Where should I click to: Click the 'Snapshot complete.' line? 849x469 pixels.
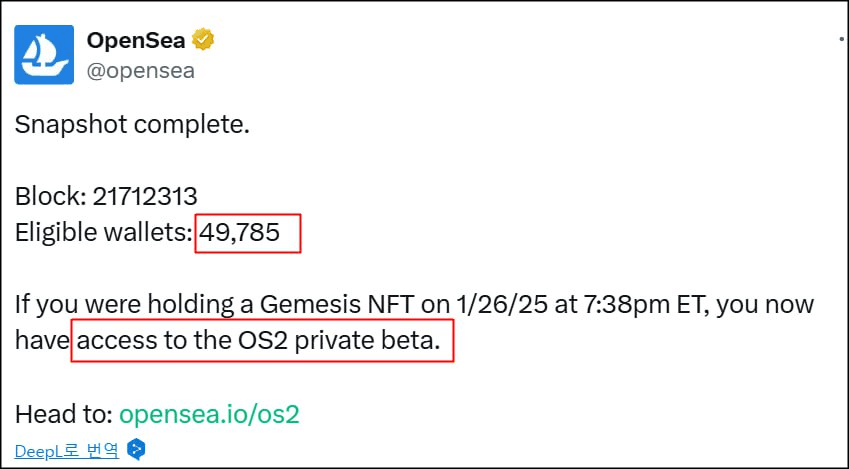coord(132,125)
